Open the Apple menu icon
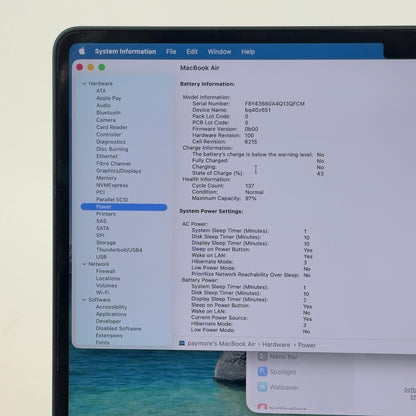The height and width of the screenshot is (416, 416). pyautogui.click(x=82, y=51)
